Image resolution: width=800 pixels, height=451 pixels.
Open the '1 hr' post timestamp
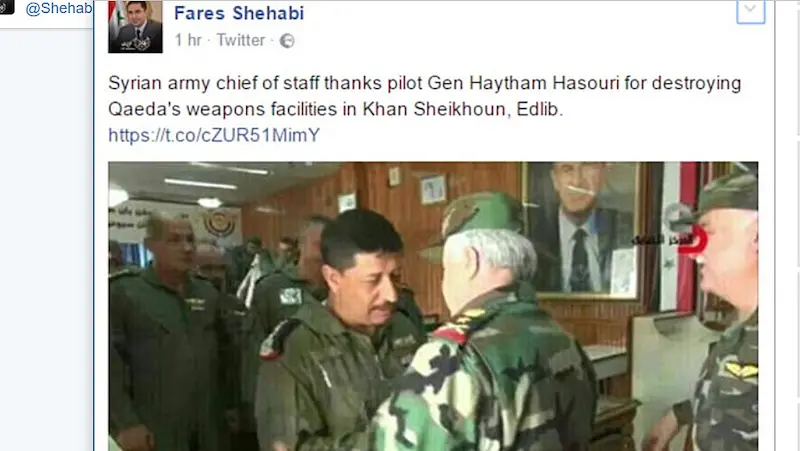click(x=188, y=40)
